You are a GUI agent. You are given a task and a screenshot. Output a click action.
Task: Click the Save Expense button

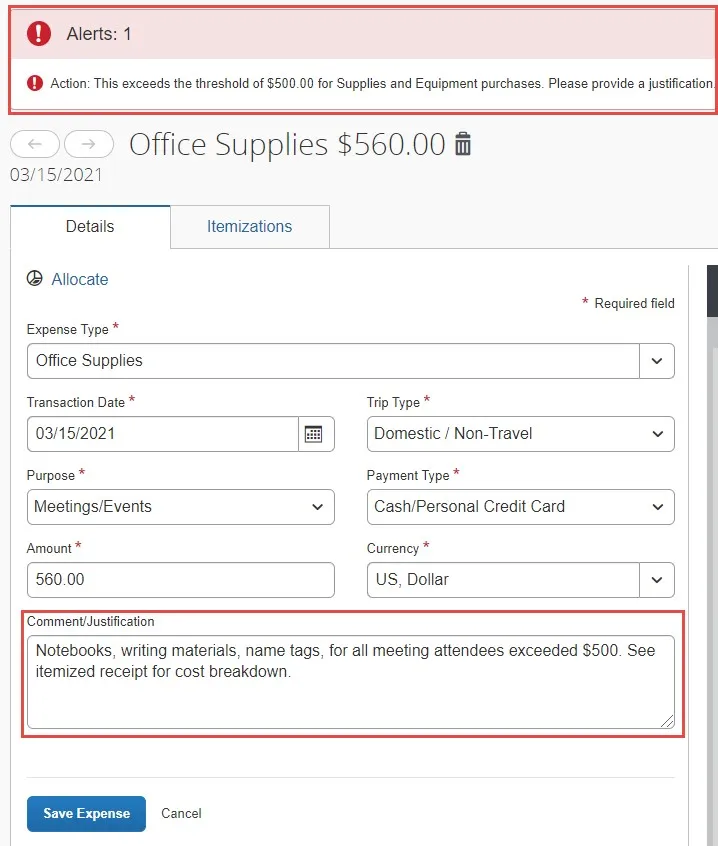pos(86,814)
